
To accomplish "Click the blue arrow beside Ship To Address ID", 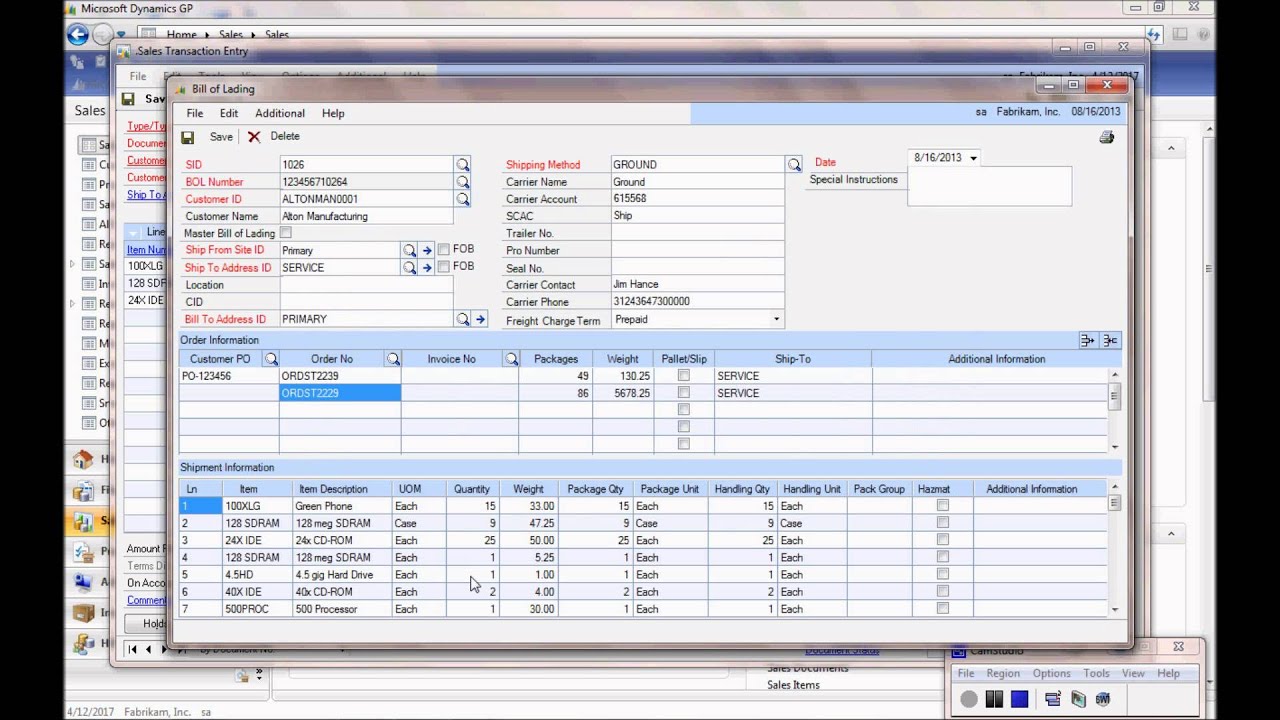I will [427, 267].
